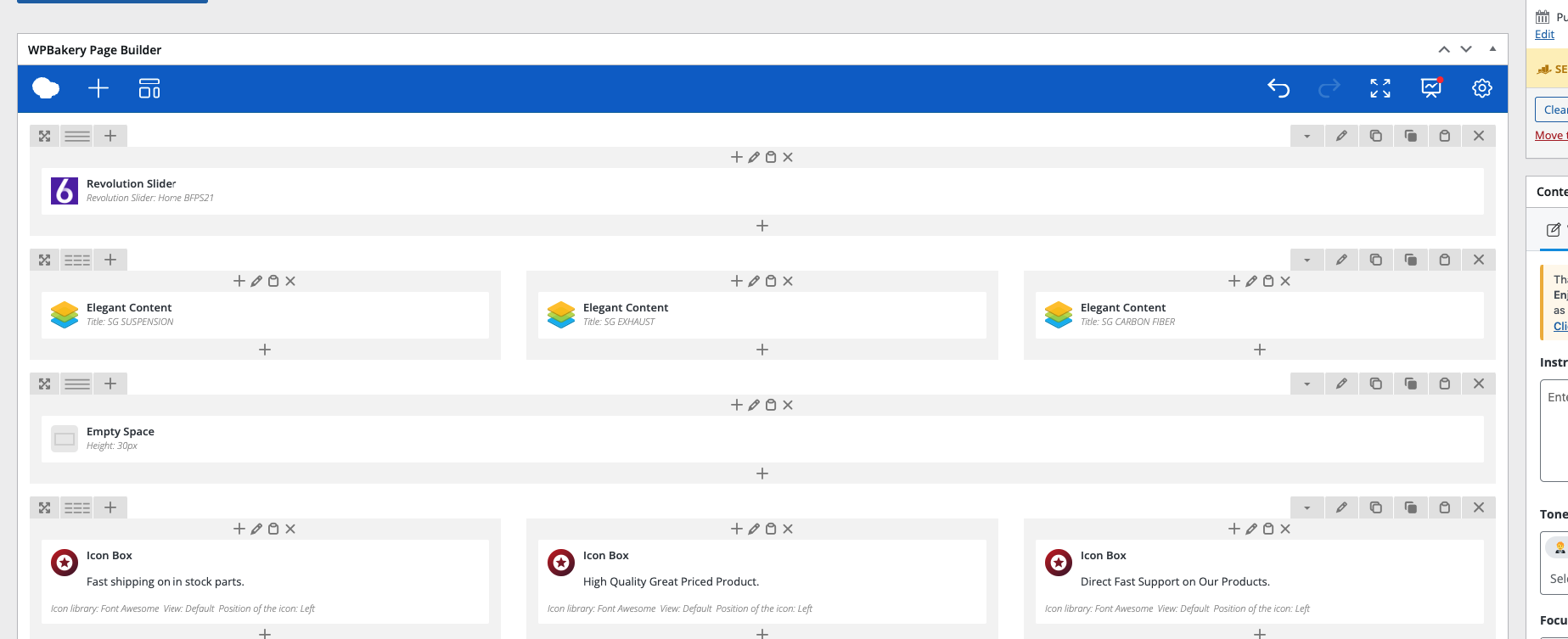Screen dimensions: 1568x639
Task: Delete column containing SG EXHAUST
Action: pos(788,281)
